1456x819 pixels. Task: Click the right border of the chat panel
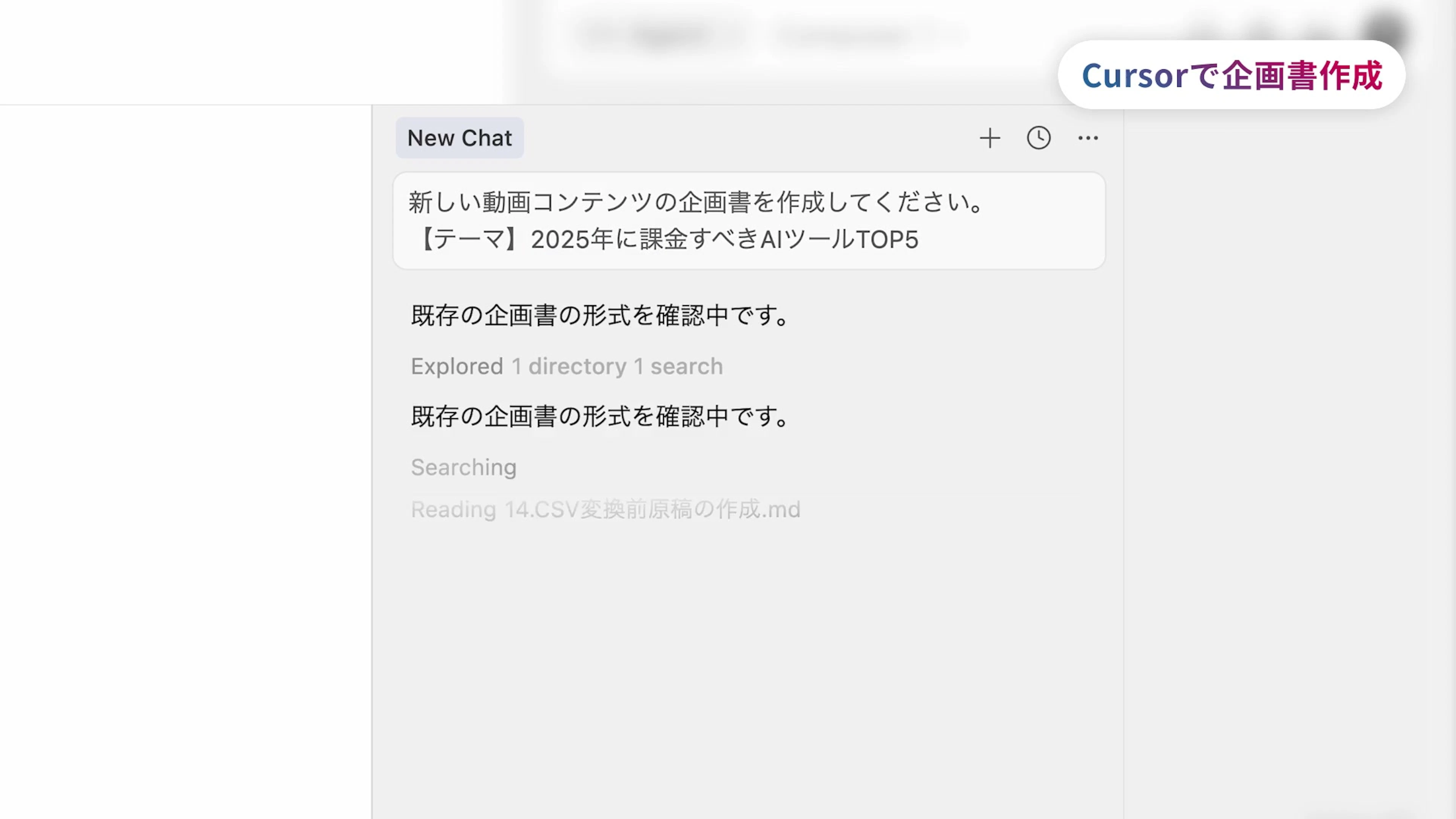(x=1123, y=452)
